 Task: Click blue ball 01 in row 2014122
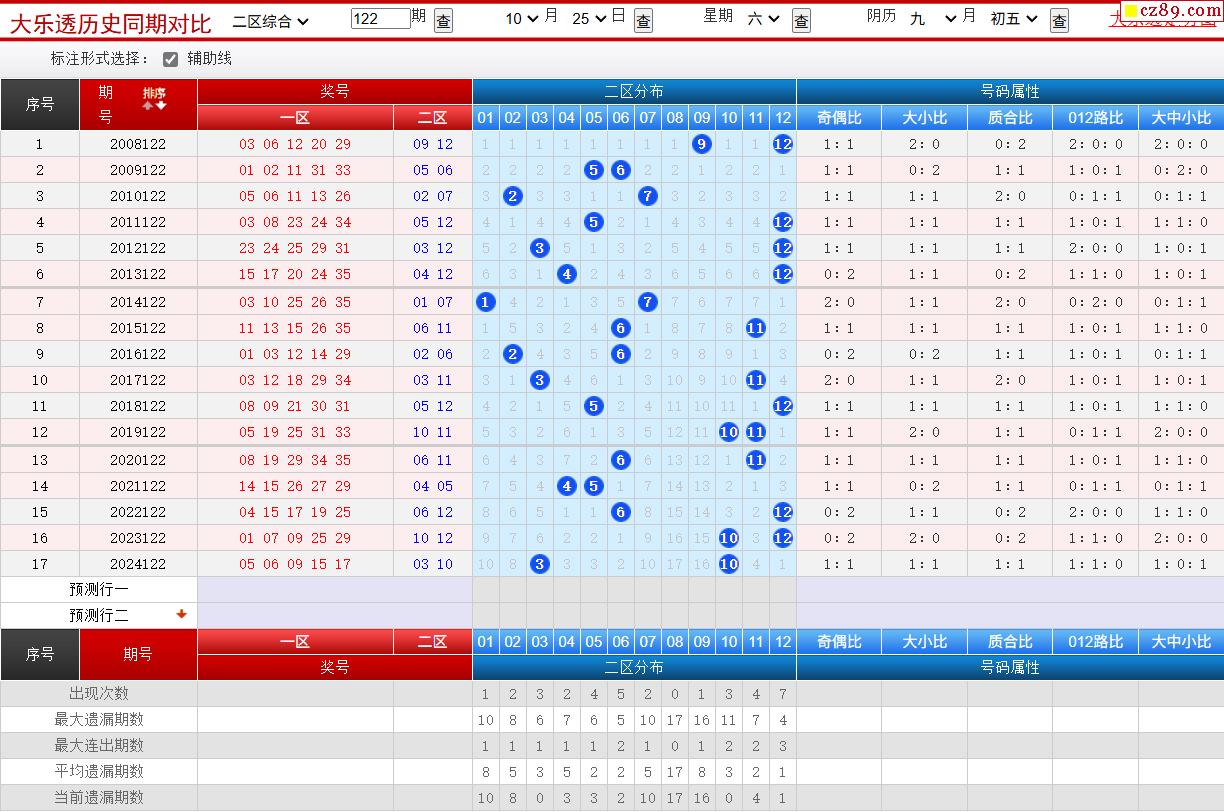coord(486,302)
